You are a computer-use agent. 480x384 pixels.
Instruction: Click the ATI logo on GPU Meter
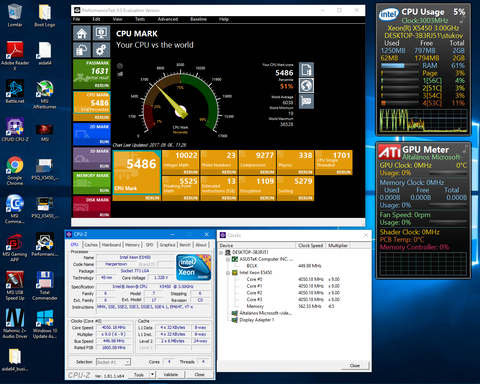tap(389, 152)
